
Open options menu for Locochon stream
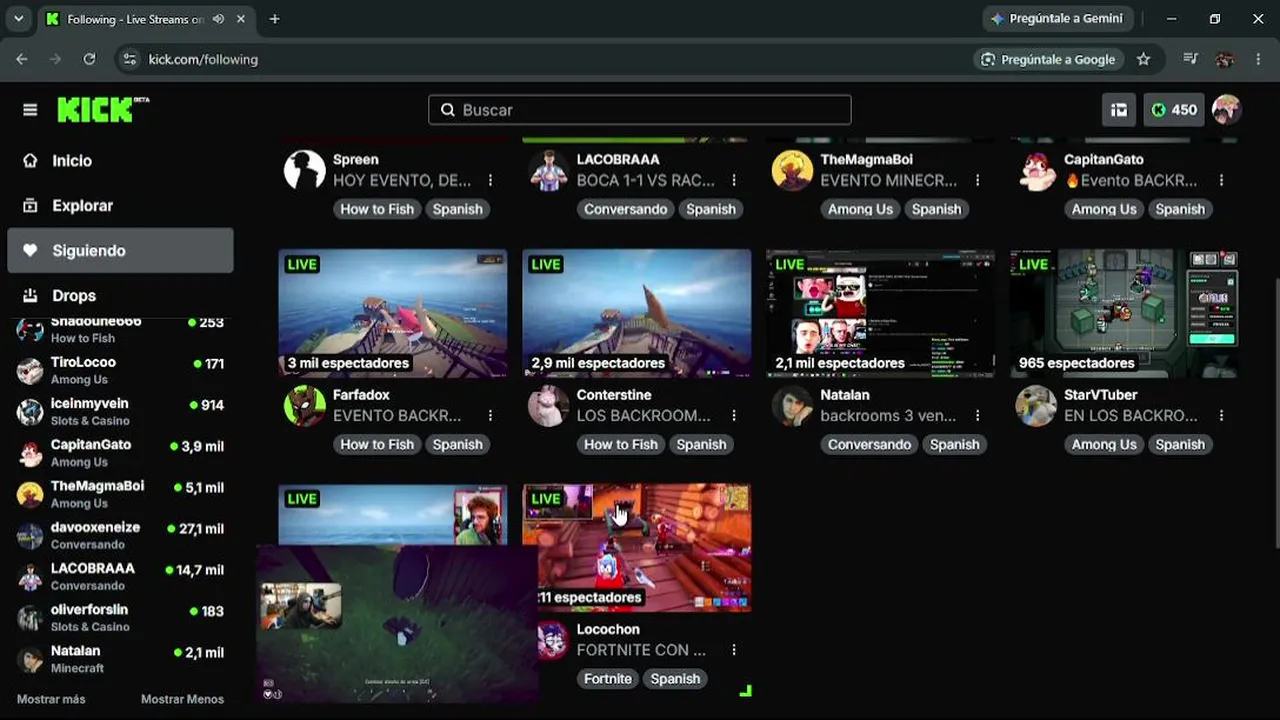734,650
